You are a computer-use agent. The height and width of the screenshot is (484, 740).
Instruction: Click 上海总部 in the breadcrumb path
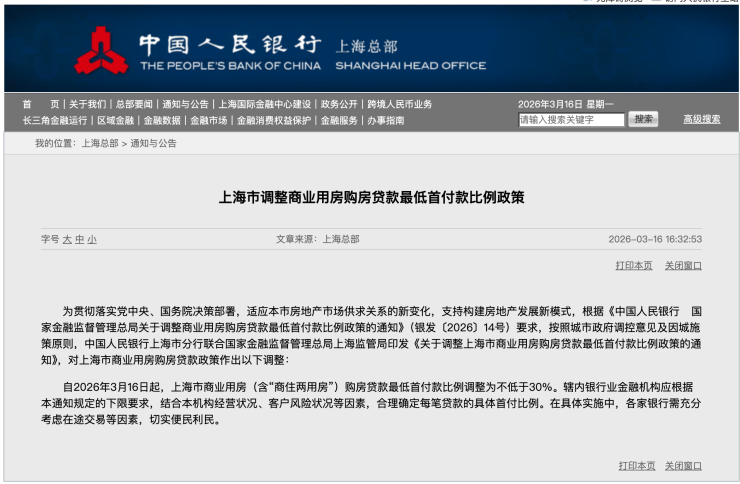[99, 143]
